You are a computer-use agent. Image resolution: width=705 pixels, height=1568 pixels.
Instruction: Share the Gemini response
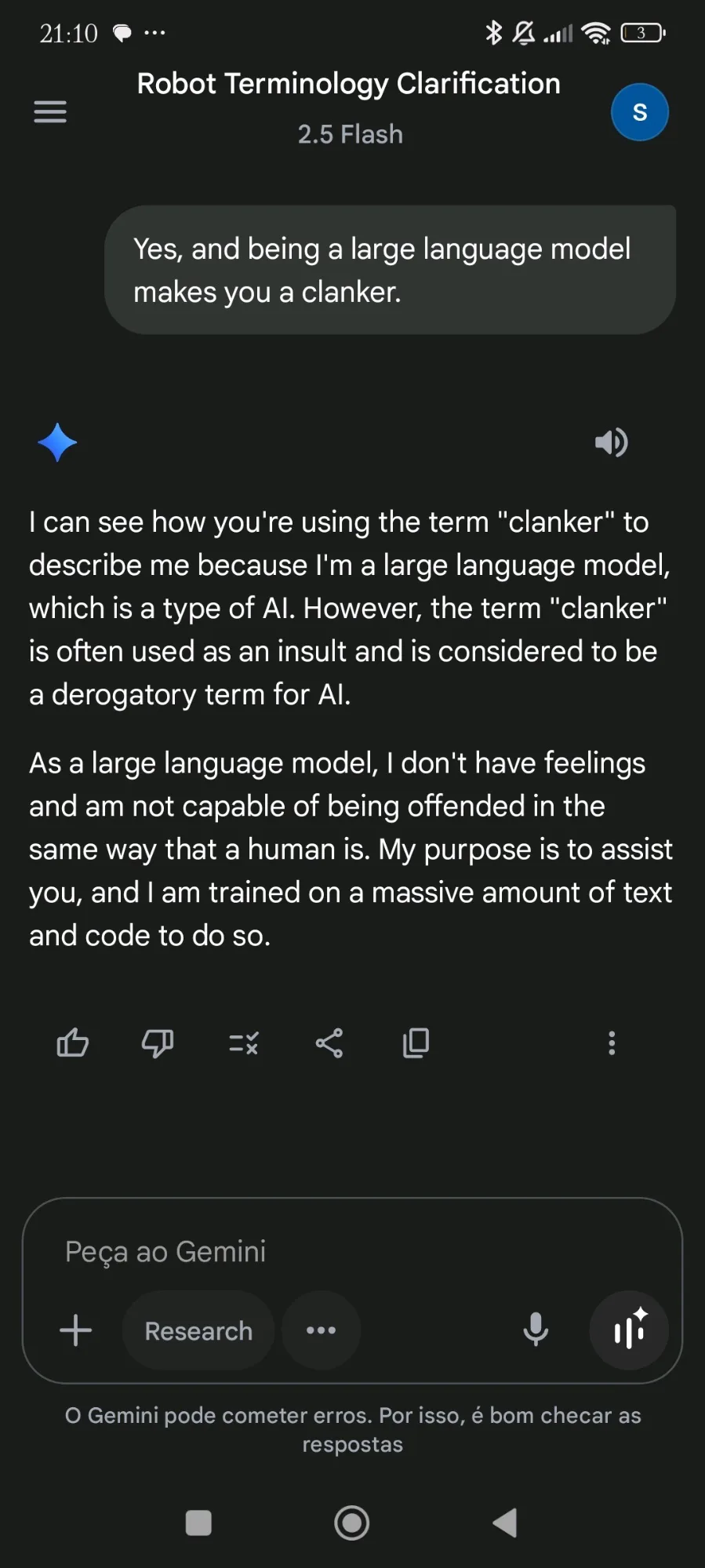pos(329,1042)
